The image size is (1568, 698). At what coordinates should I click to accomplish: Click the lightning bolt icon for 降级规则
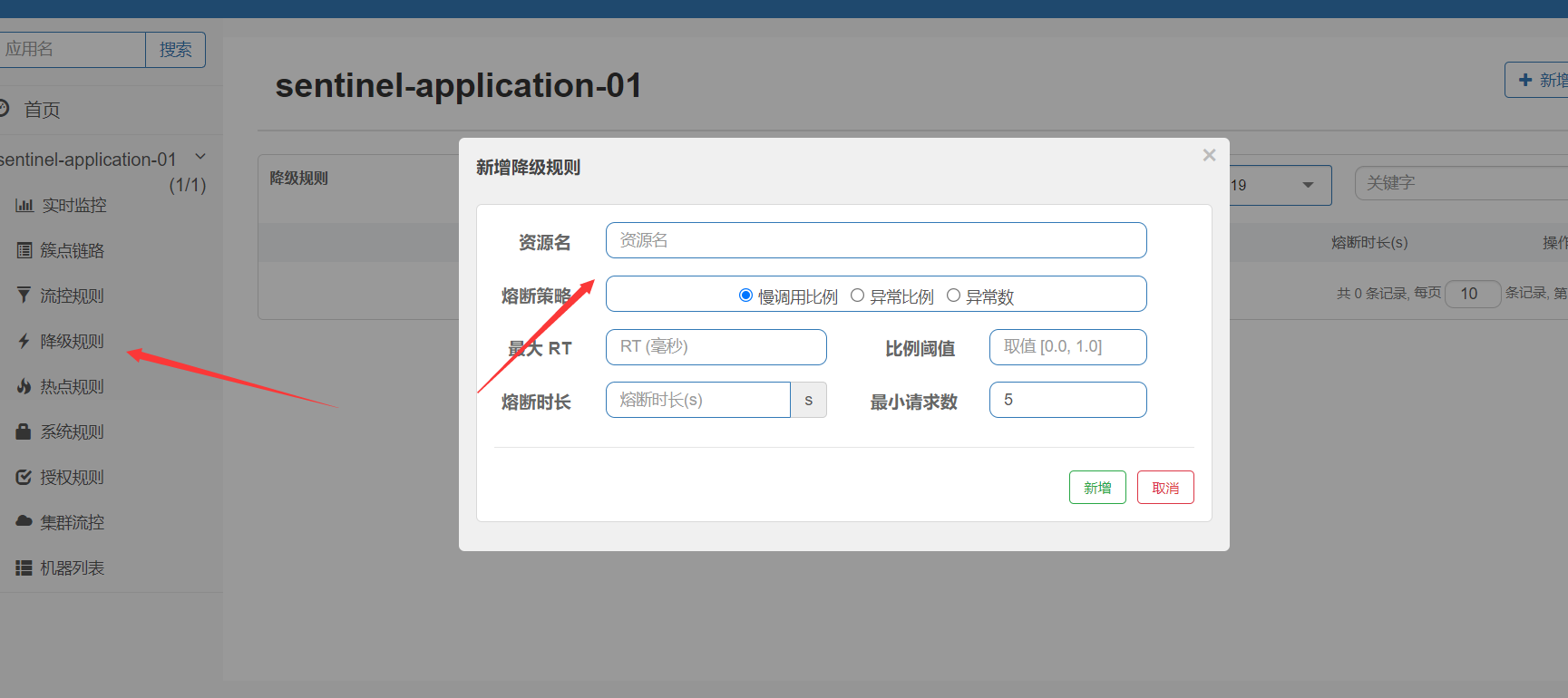tap(24, 341)
